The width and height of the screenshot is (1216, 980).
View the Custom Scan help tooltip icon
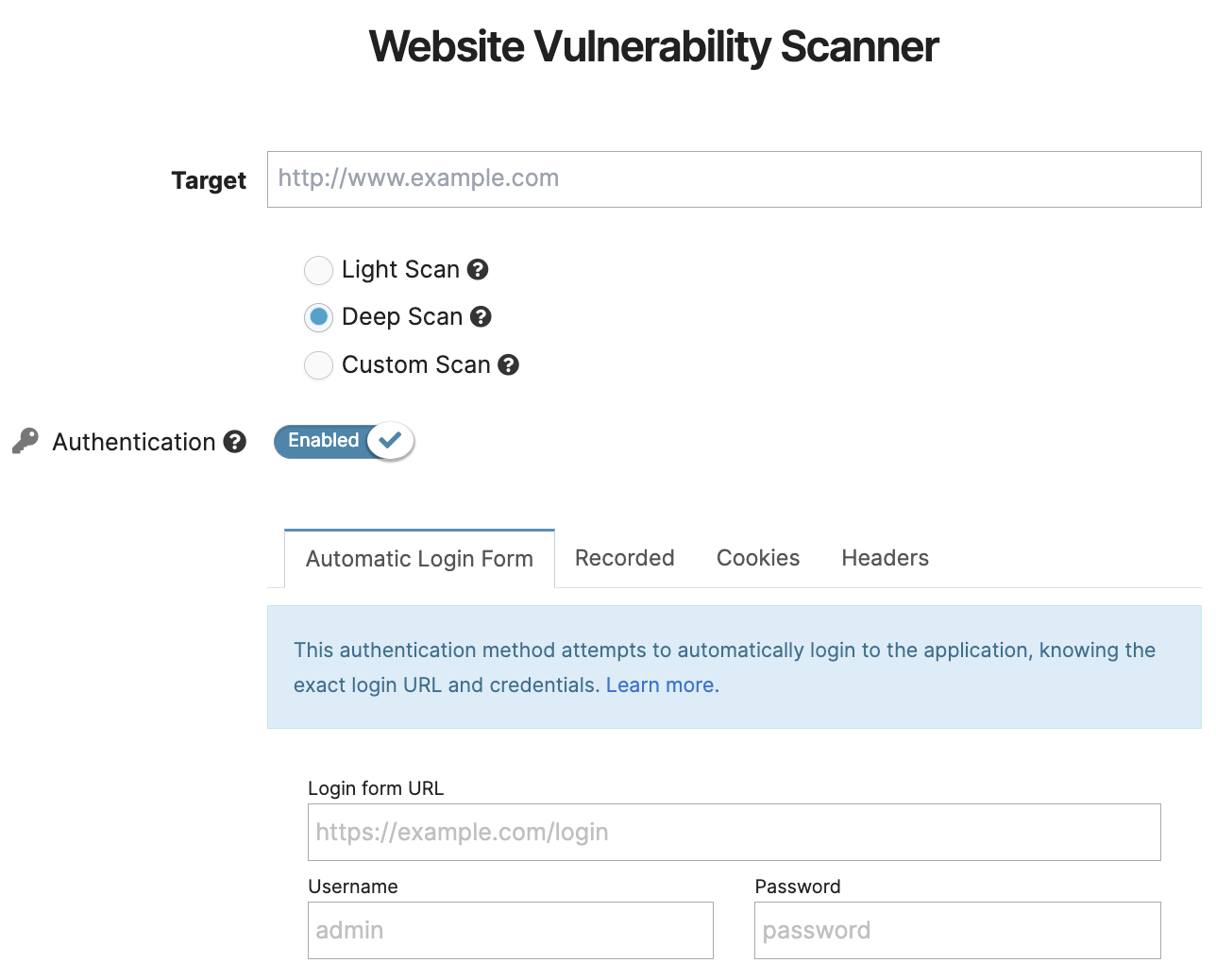tap(509, 365)
